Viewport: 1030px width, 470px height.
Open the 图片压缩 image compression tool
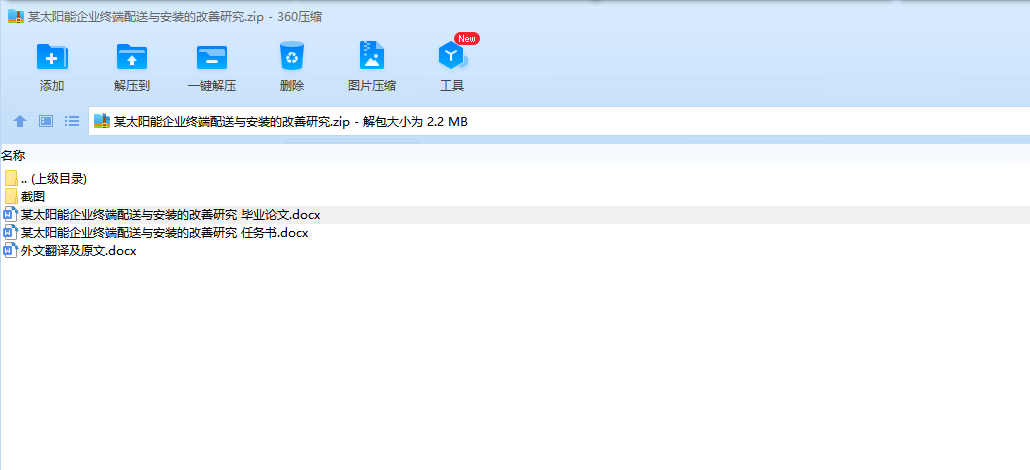372,55
